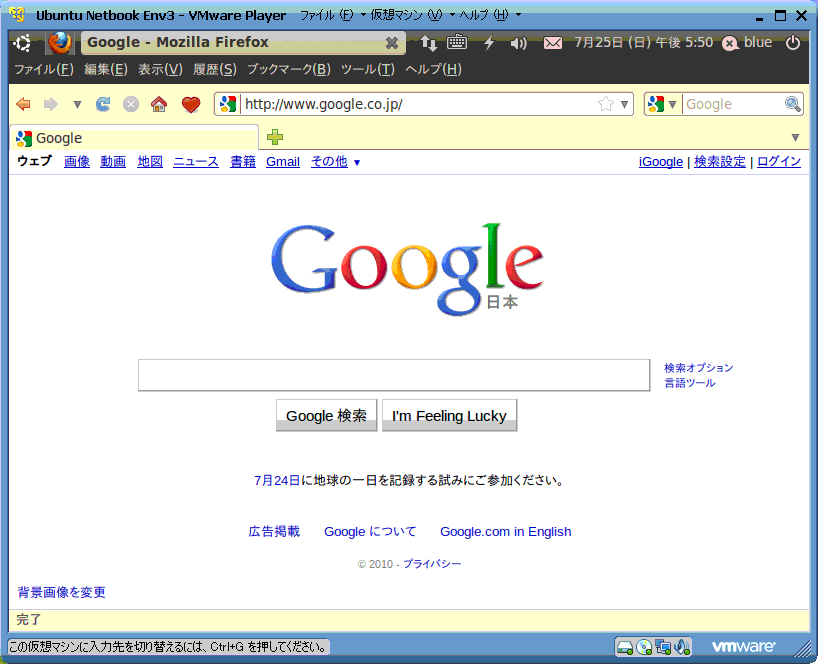Click the keyboard indicator icon

click(x=457, y=42)
